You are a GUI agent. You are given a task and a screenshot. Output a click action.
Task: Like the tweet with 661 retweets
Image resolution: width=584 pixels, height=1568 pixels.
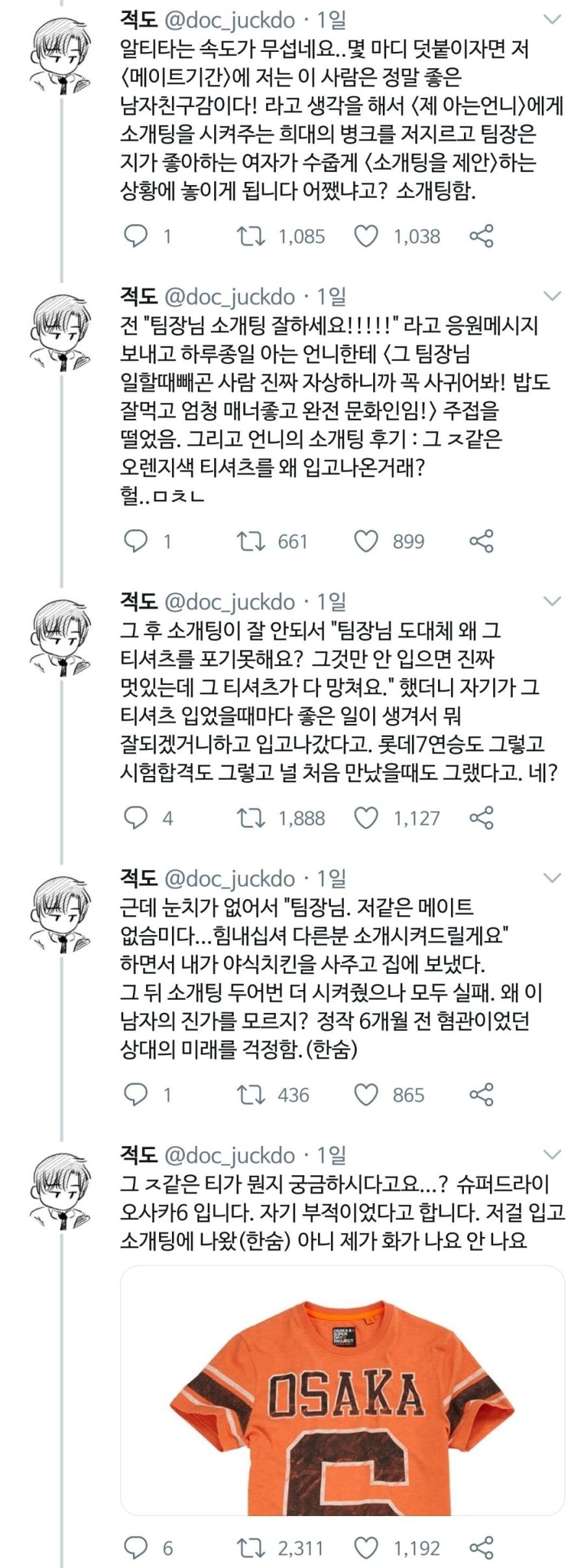pos(366,541)
